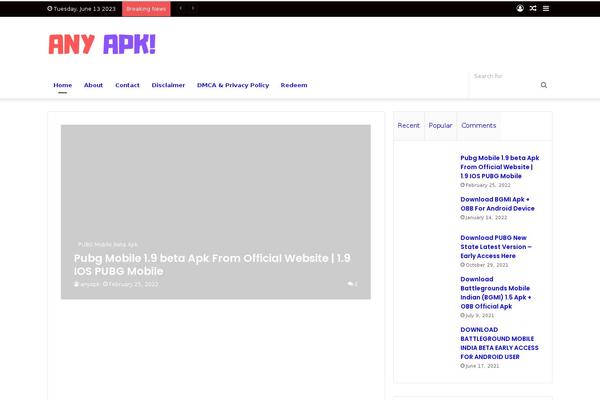Click the July 9, 2021 date

477,315
